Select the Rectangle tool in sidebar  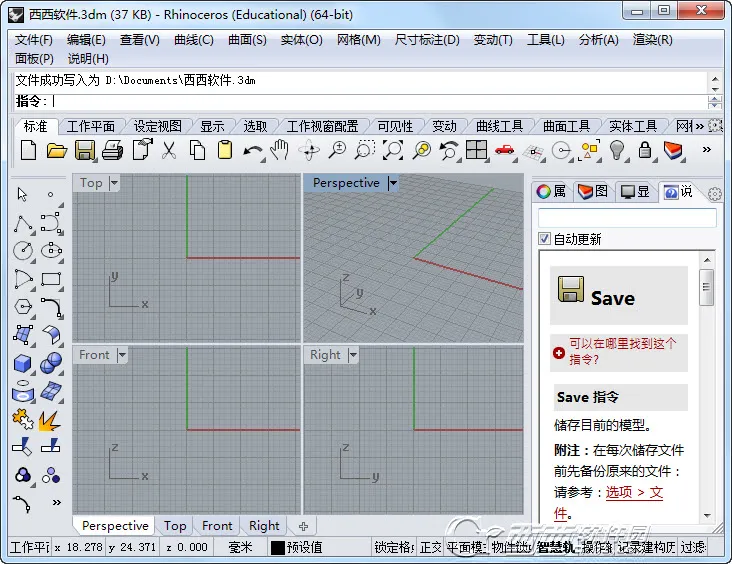51,279
